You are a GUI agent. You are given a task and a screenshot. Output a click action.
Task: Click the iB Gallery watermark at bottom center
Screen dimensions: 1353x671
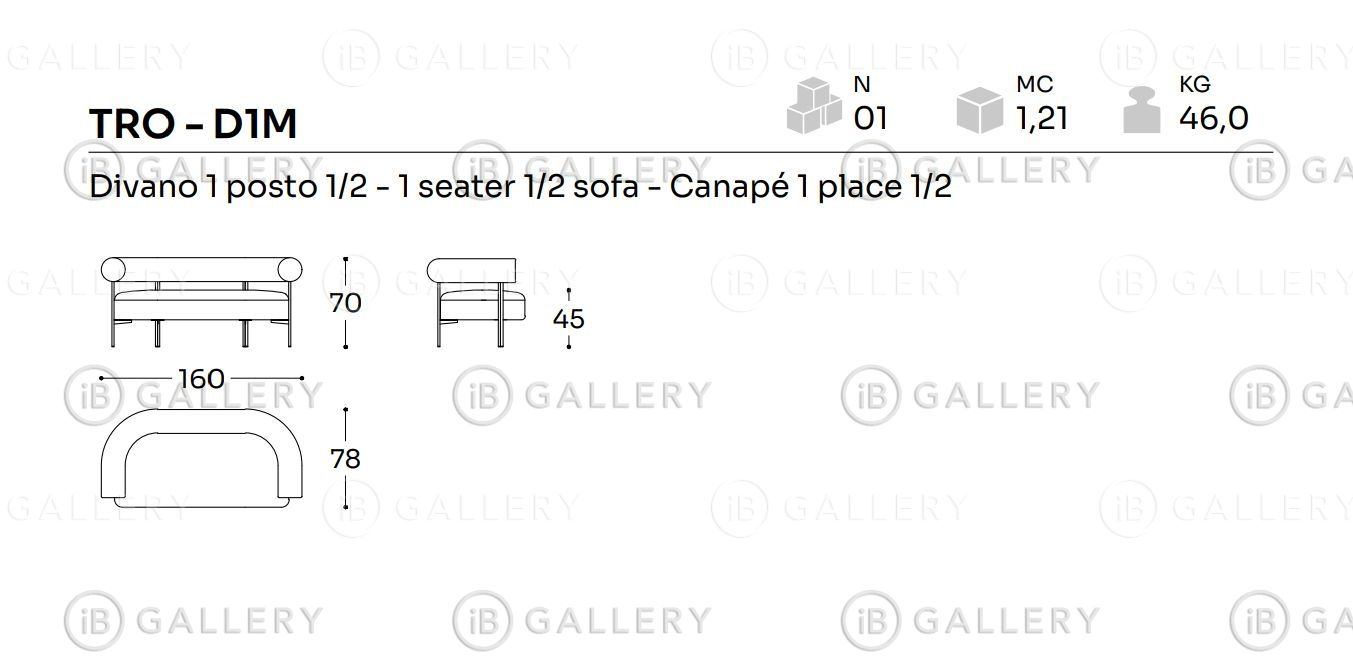click(582, 620)
